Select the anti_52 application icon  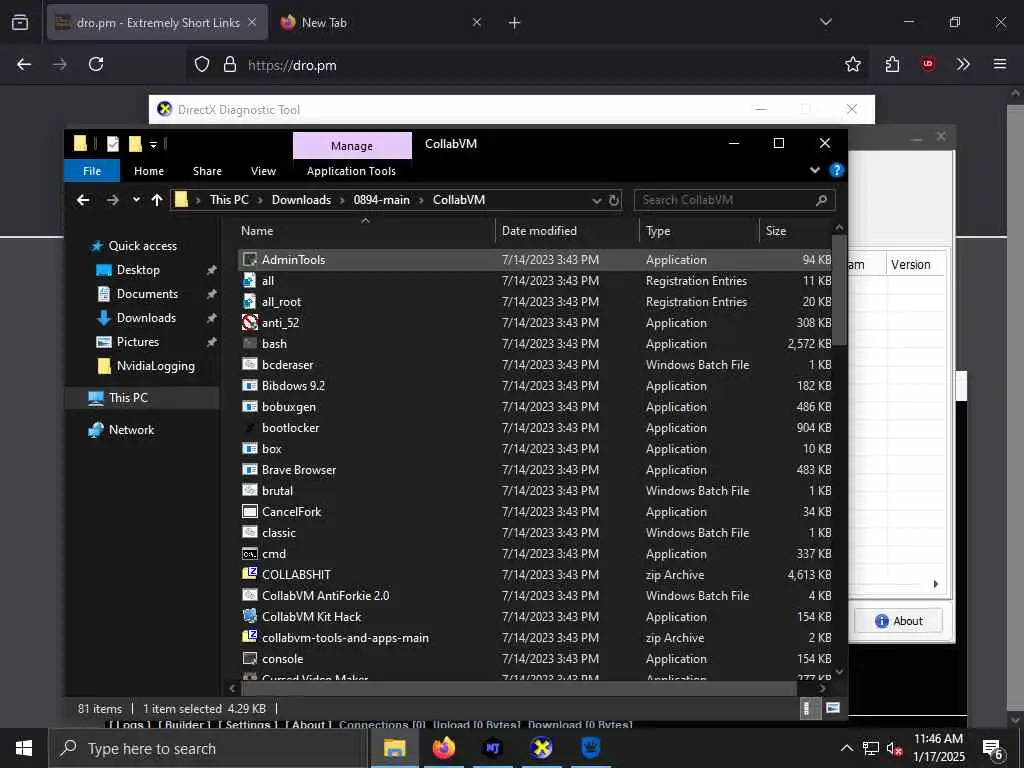point(249,322)
